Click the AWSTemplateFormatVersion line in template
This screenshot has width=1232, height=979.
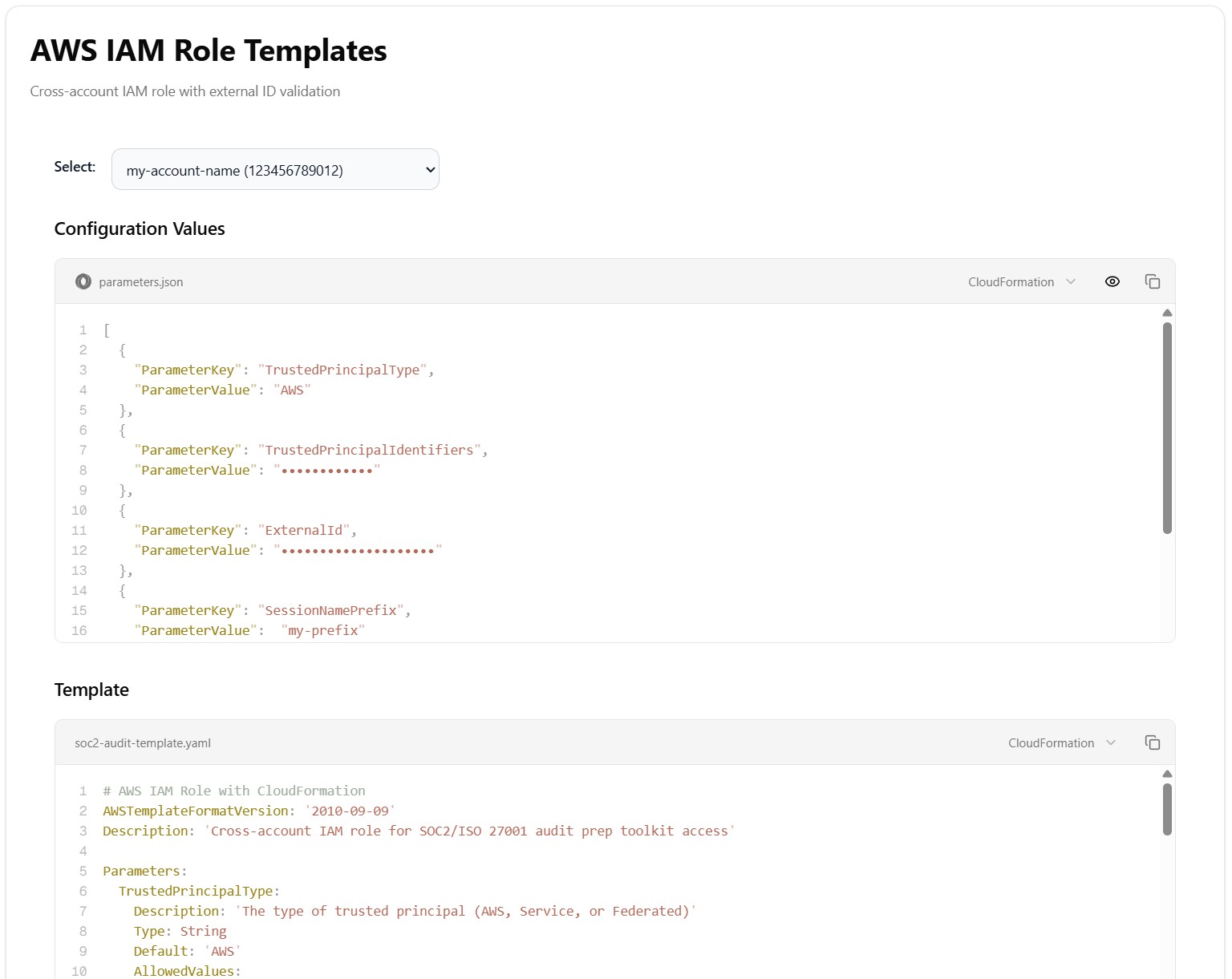coord(249,811)
